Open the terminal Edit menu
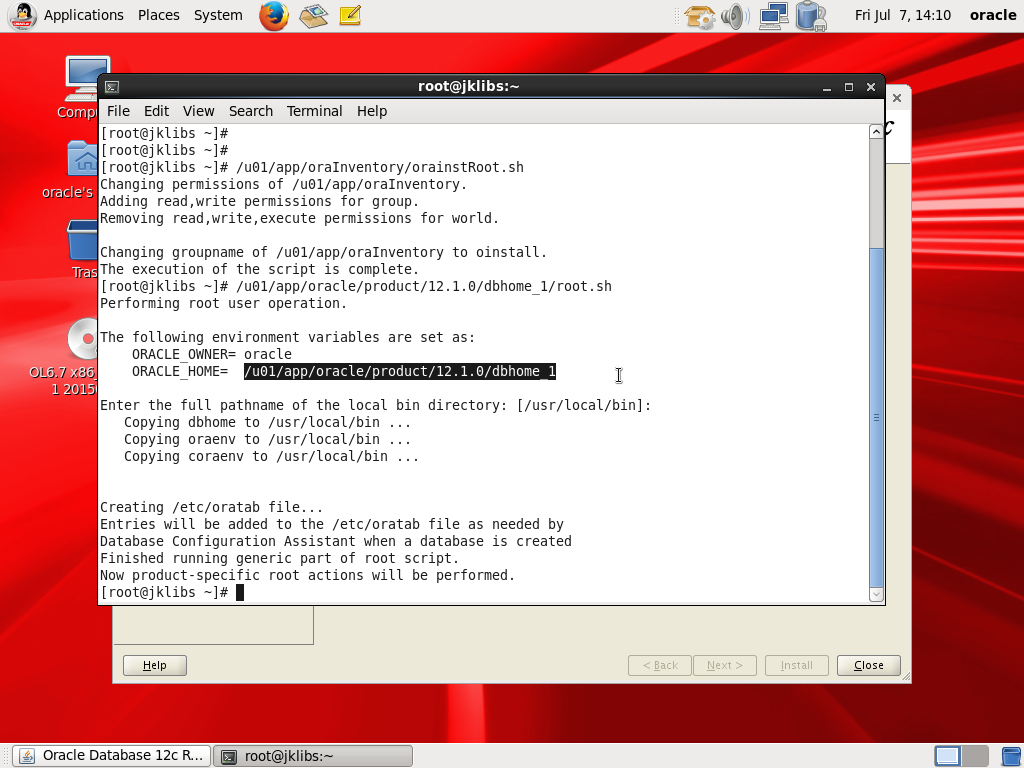This screenshot has width=1024, height=768. pyautogui.click(x=156, y=111)
